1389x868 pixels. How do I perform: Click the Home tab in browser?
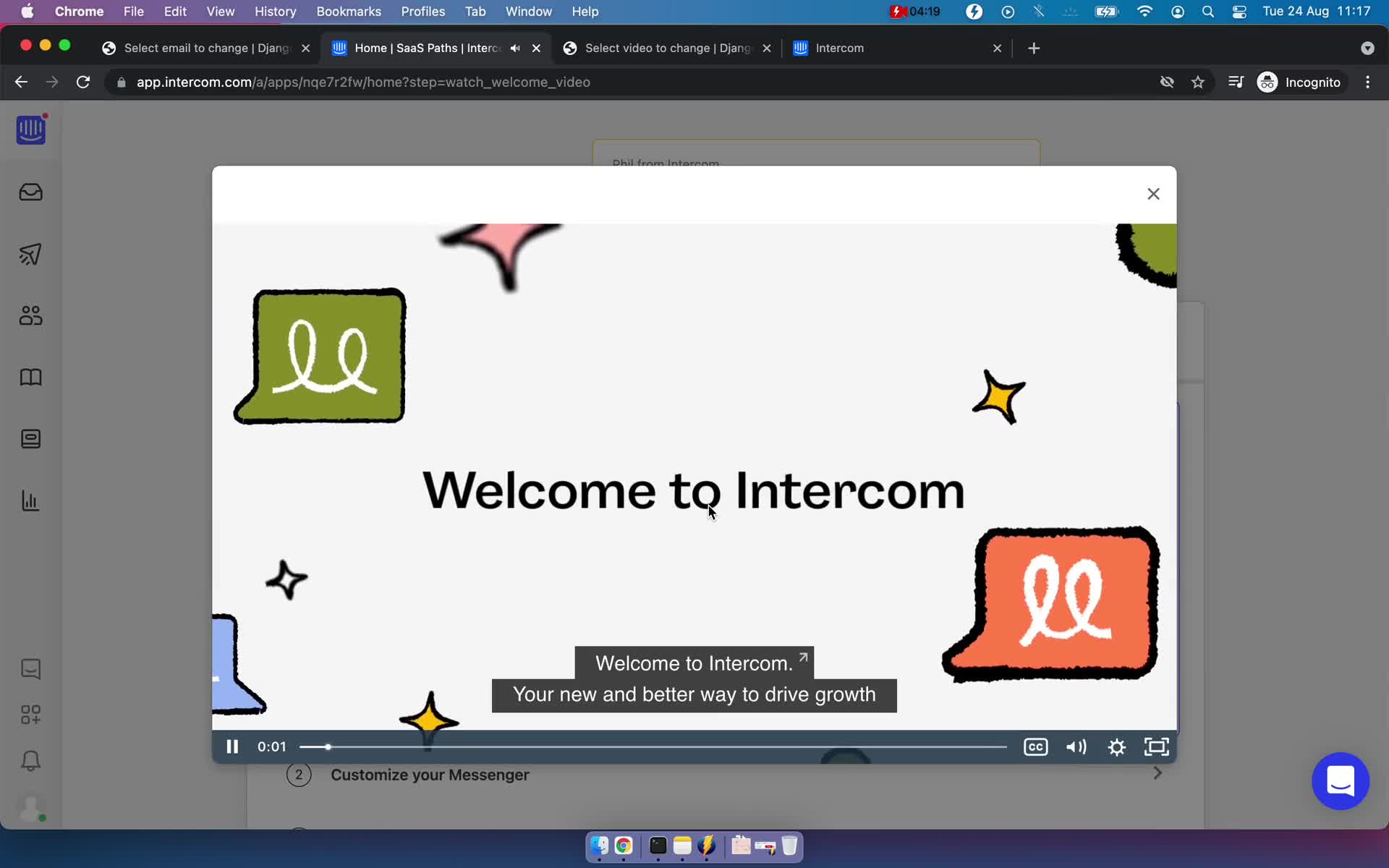pyautogui.click(x=427, y=47)
